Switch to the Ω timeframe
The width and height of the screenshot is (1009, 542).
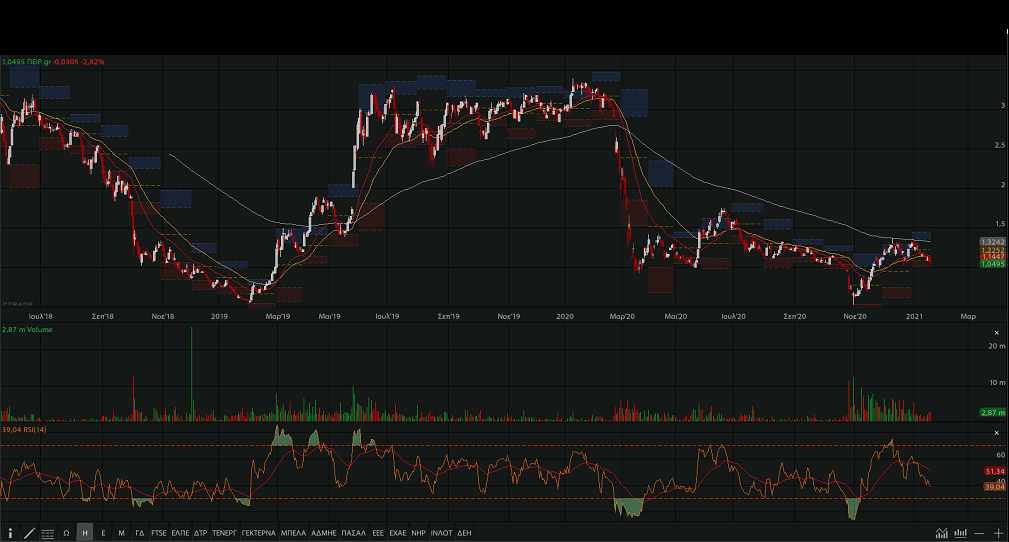pyautogui.click(x=66, y=533)
